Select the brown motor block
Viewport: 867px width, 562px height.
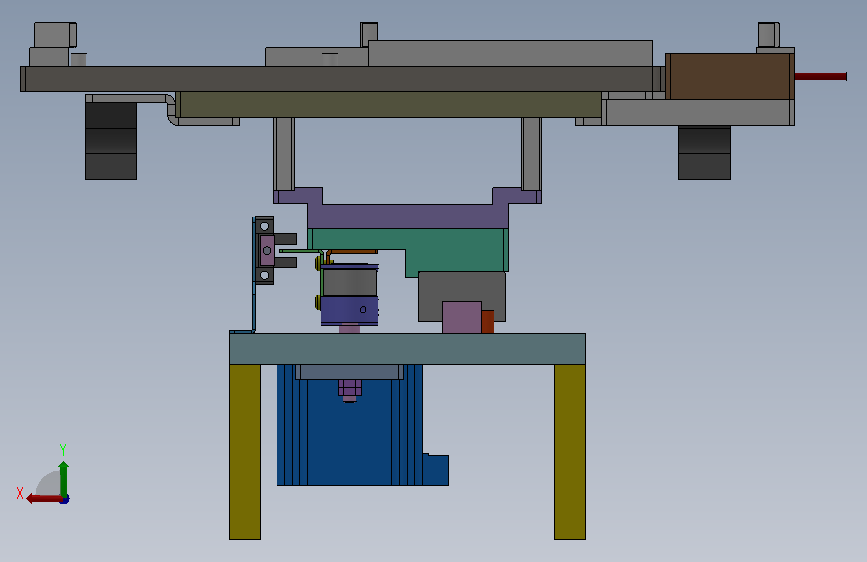click(729, 76)
